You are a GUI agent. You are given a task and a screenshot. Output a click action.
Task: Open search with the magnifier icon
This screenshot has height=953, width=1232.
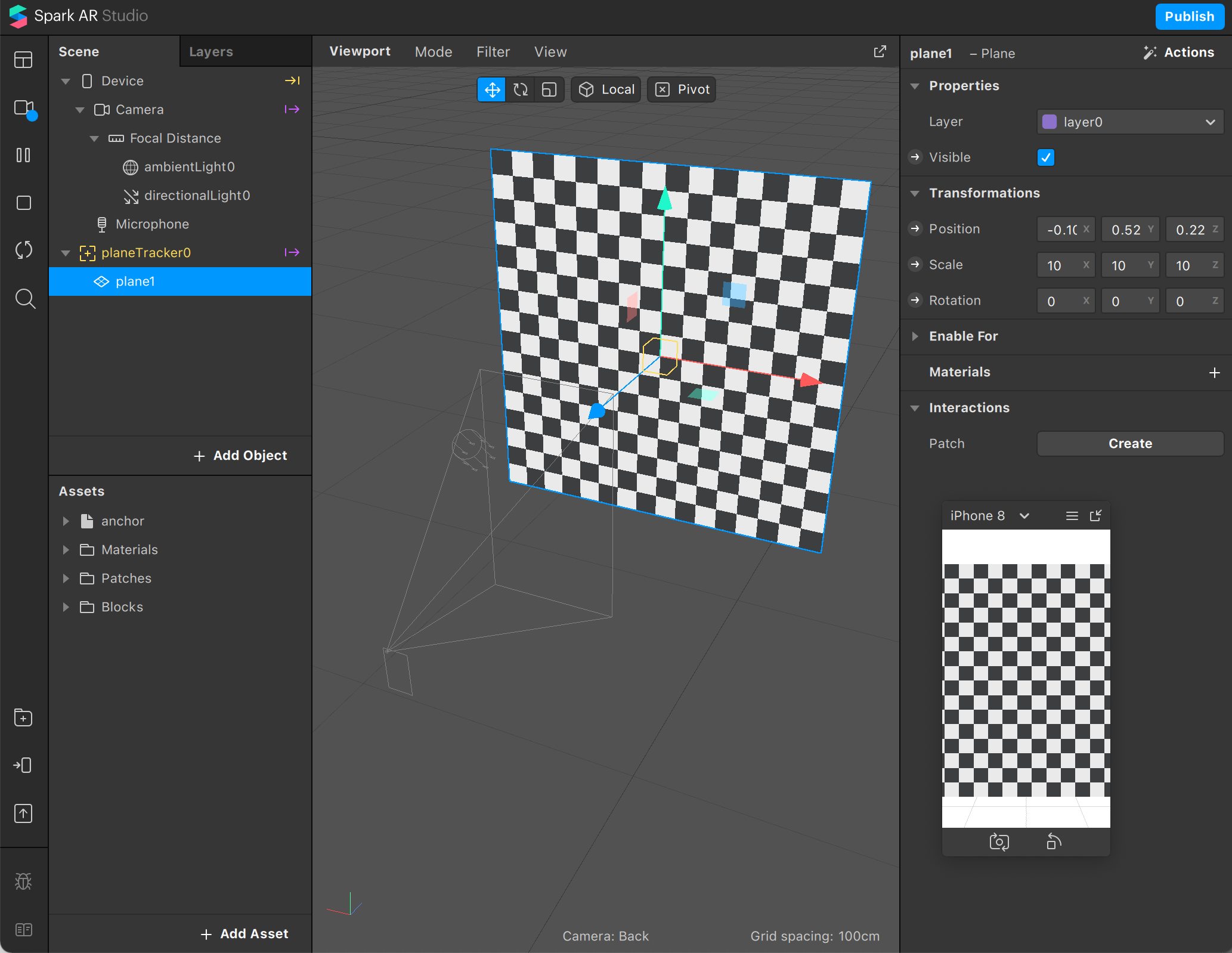24,298
